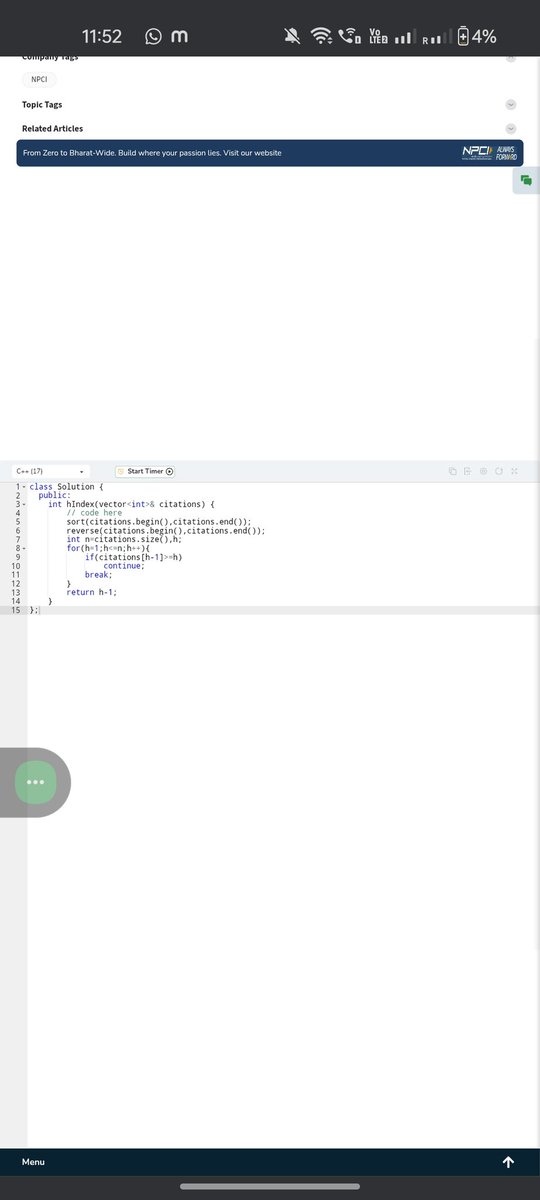Click the 'public:' code line
The height and width of the screenshot is (1200, 540).
(x=54, y=496)
